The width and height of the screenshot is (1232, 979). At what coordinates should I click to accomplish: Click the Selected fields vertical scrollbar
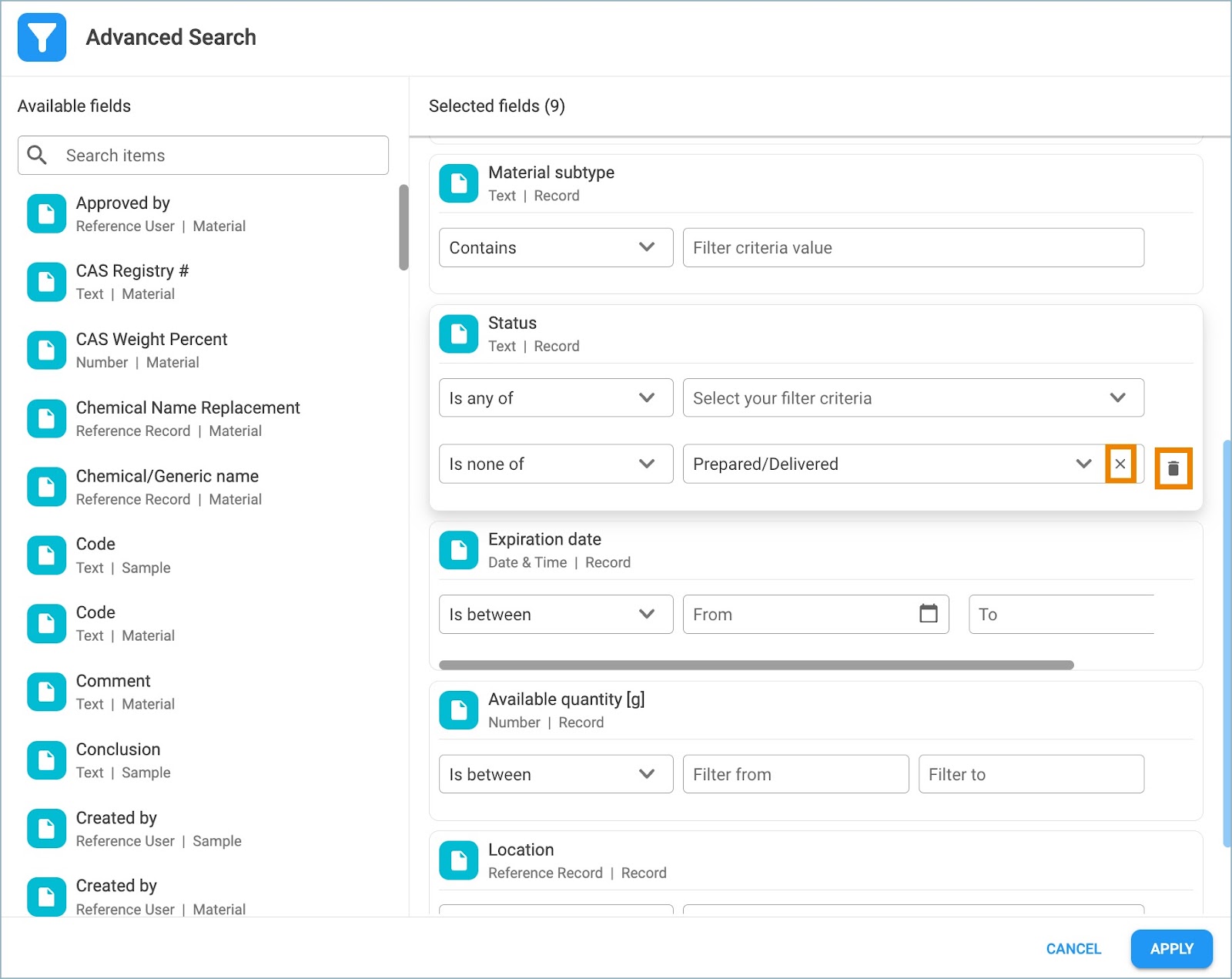point(1227,644)
